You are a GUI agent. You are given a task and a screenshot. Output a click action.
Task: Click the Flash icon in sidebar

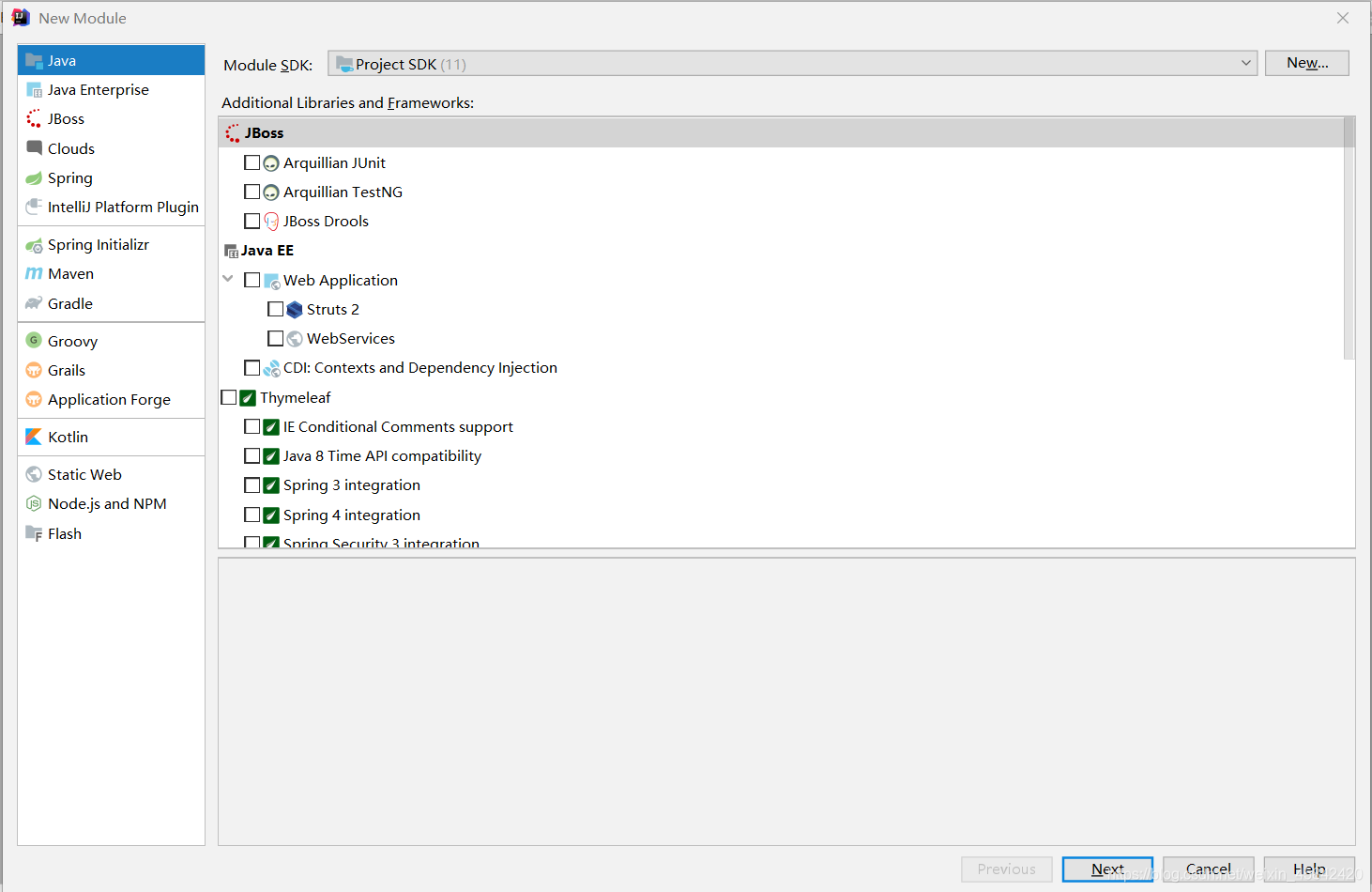pos(34,533)
